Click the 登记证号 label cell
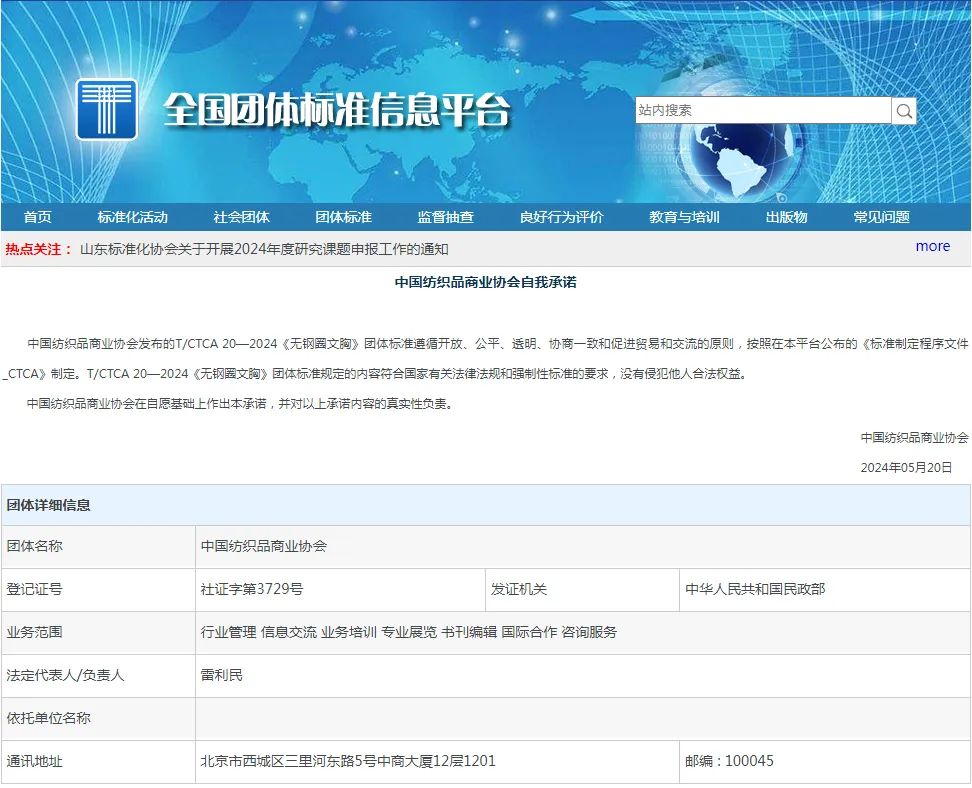The height and width of the screenshot is (788, 972). [98, 589]
